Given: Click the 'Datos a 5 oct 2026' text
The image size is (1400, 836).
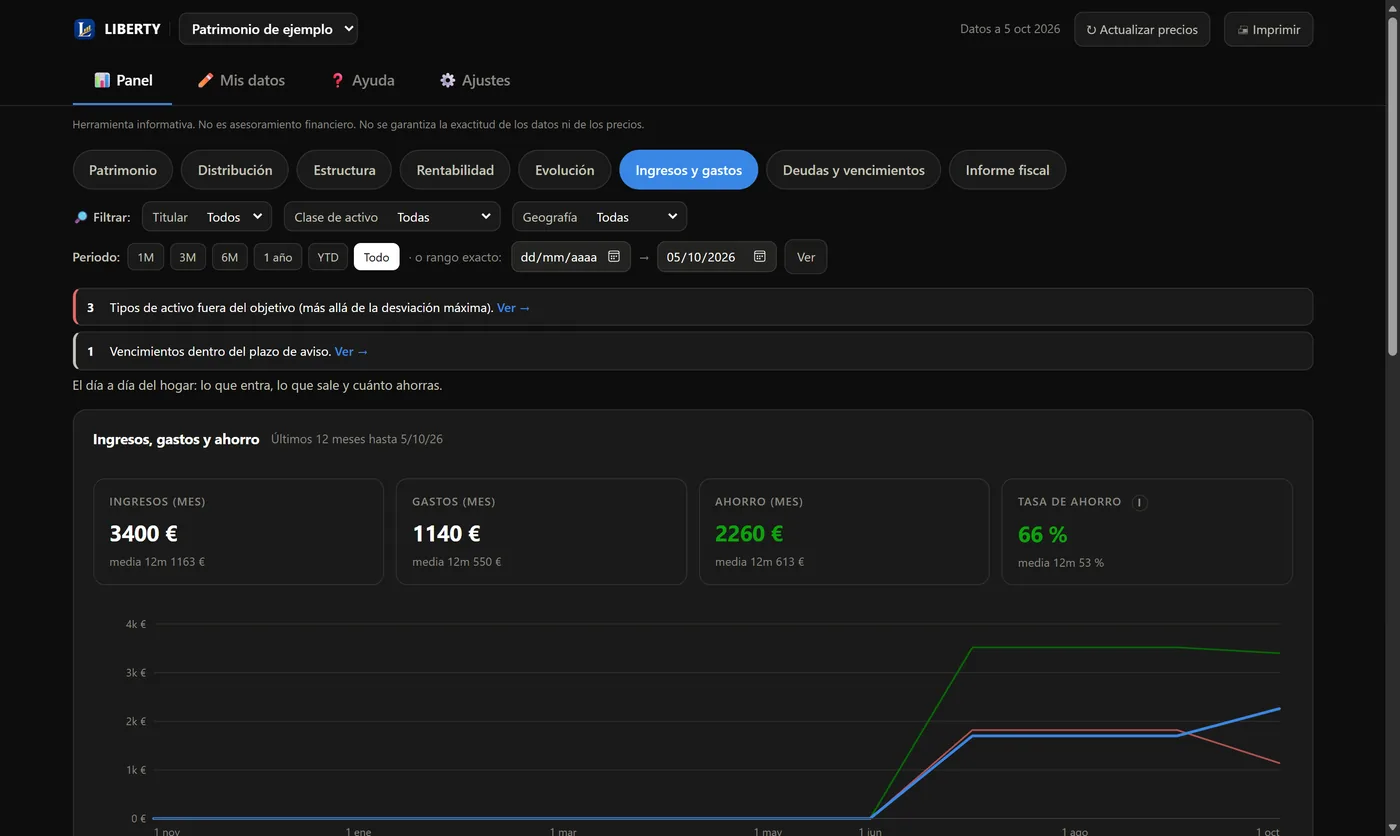Looking at the screenshot, I should (x=1010, y=29).
